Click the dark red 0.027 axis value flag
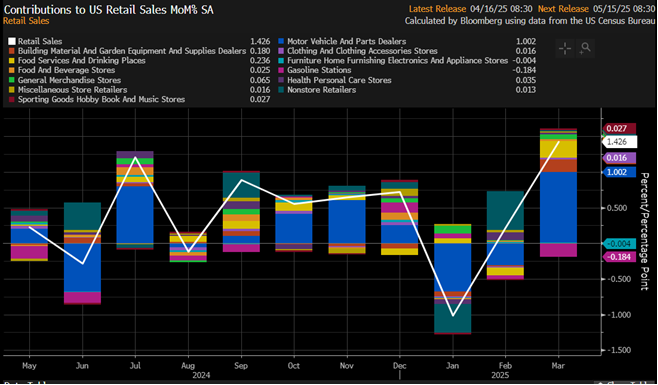Image resolution: width=658 pixels, height=385 pixels. pos(619,128)
